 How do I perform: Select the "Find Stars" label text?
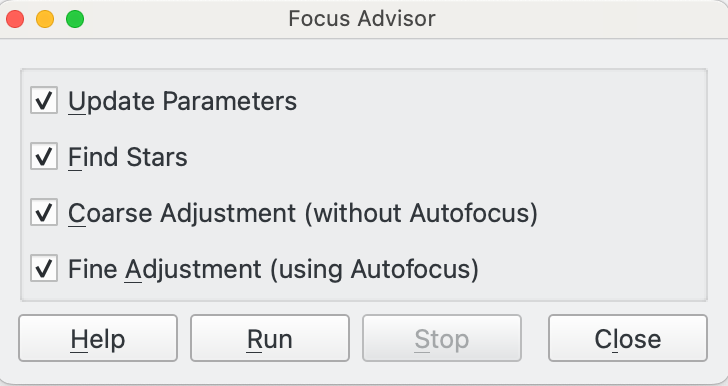[x=128, y=157]
